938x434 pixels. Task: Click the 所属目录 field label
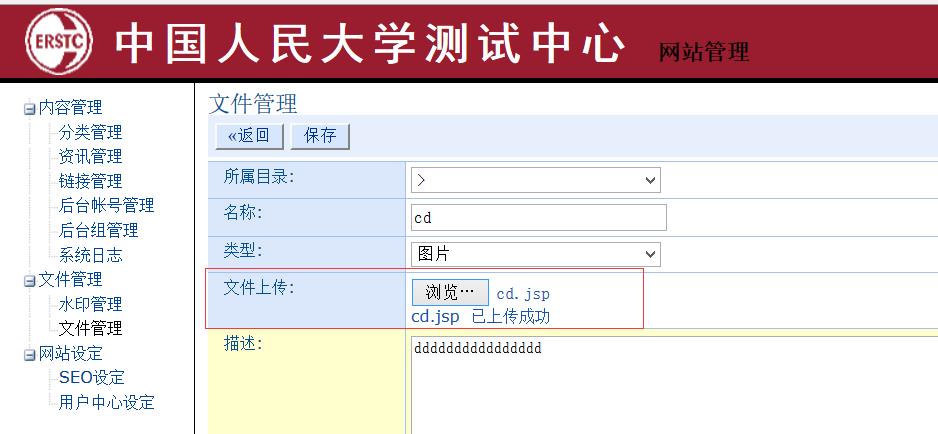[x=259, y=177]
